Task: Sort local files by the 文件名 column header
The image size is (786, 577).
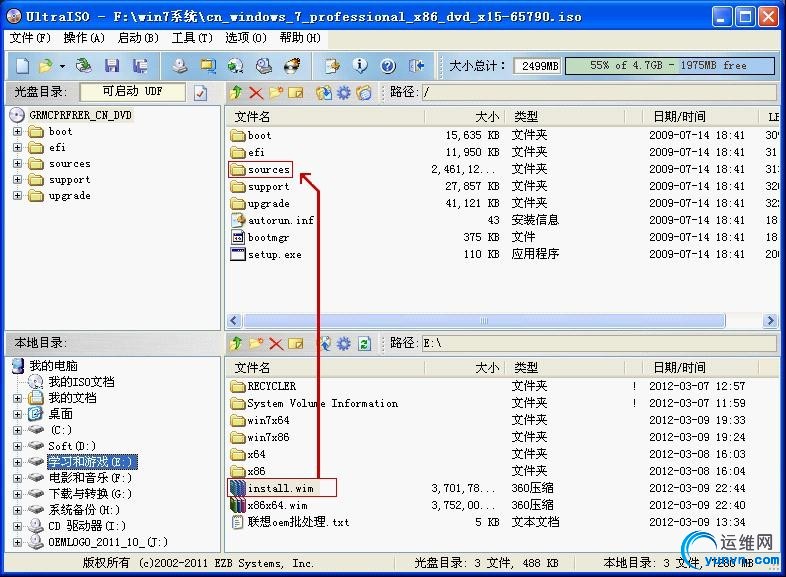Action: pyautogui.click(x=325, y=368)
